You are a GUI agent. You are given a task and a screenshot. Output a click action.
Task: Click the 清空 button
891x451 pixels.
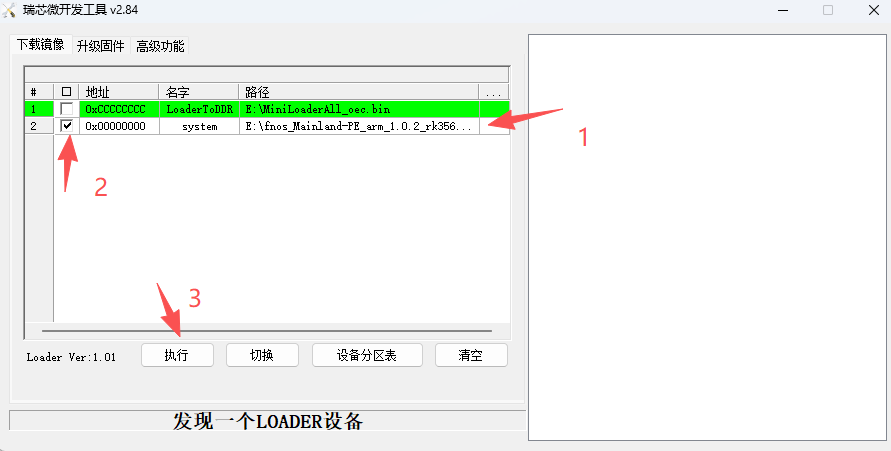point(471,355)
